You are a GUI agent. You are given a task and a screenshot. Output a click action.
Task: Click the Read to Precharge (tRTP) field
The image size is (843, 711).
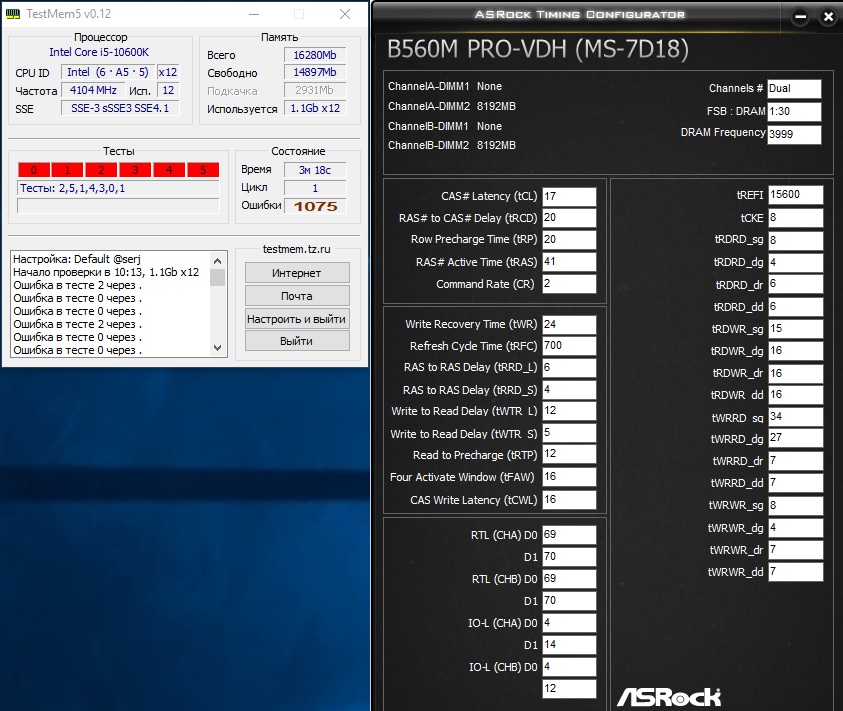[x=569, y=454]
